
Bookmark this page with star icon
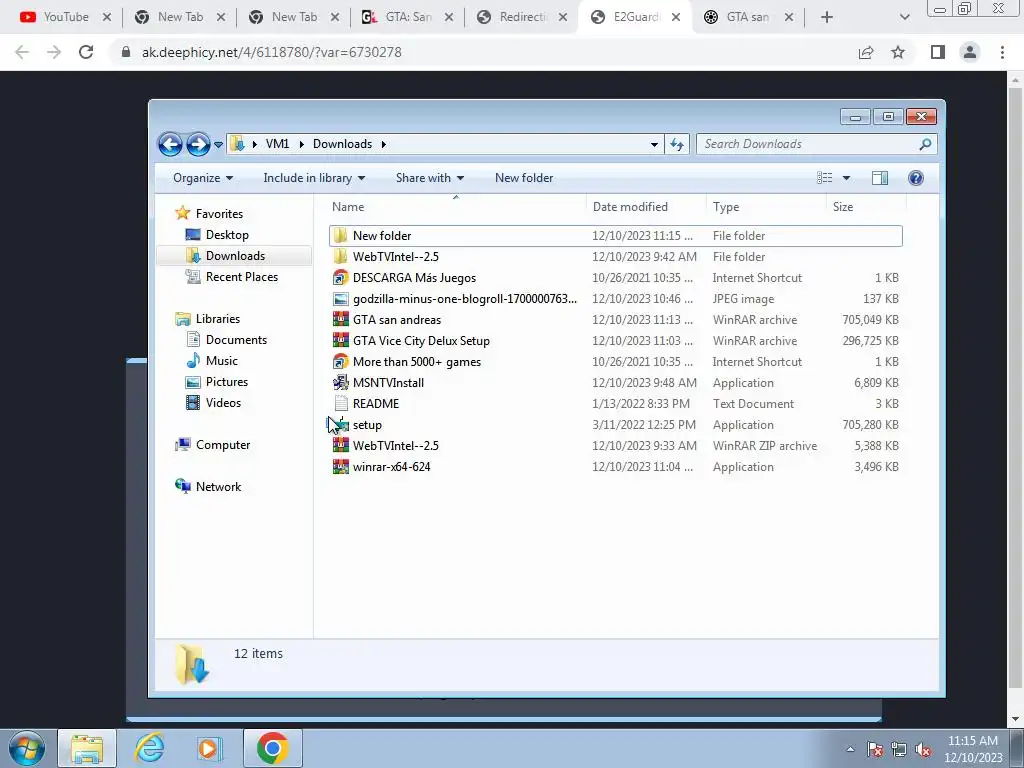(898, 52)
